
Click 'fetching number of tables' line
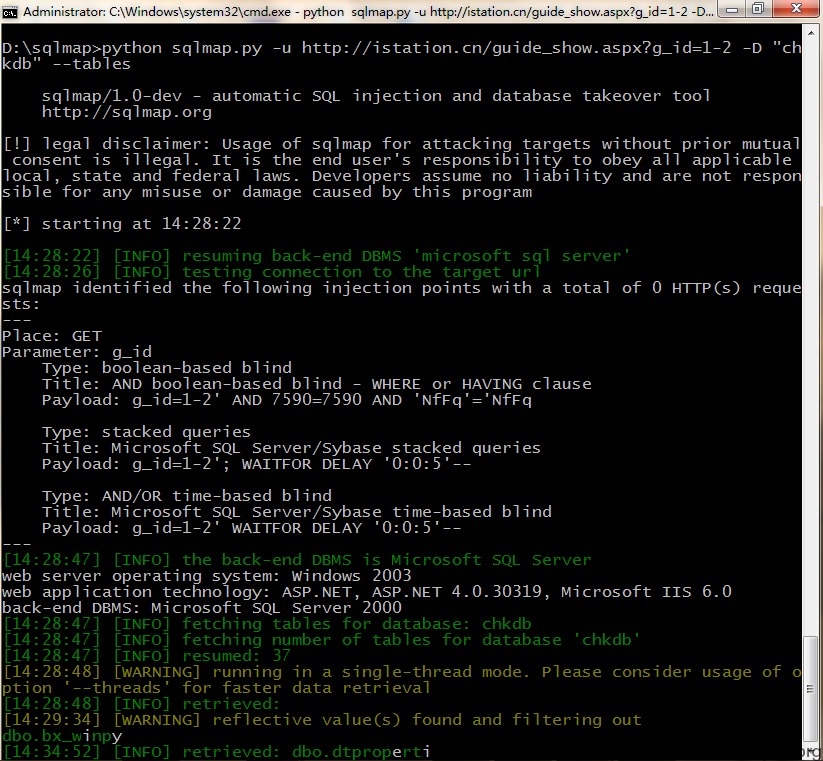321,640
